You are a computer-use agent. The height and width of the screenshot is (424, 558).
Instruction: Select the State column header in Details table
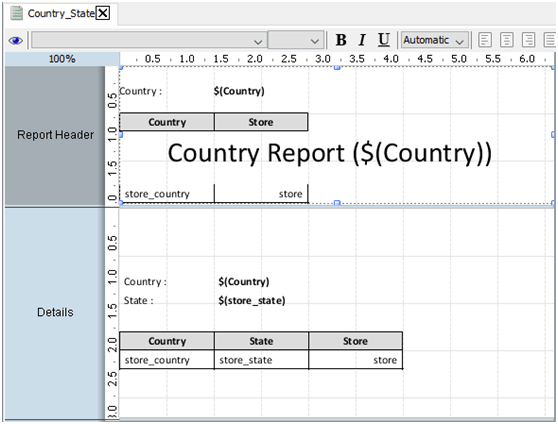coord(261,341)
